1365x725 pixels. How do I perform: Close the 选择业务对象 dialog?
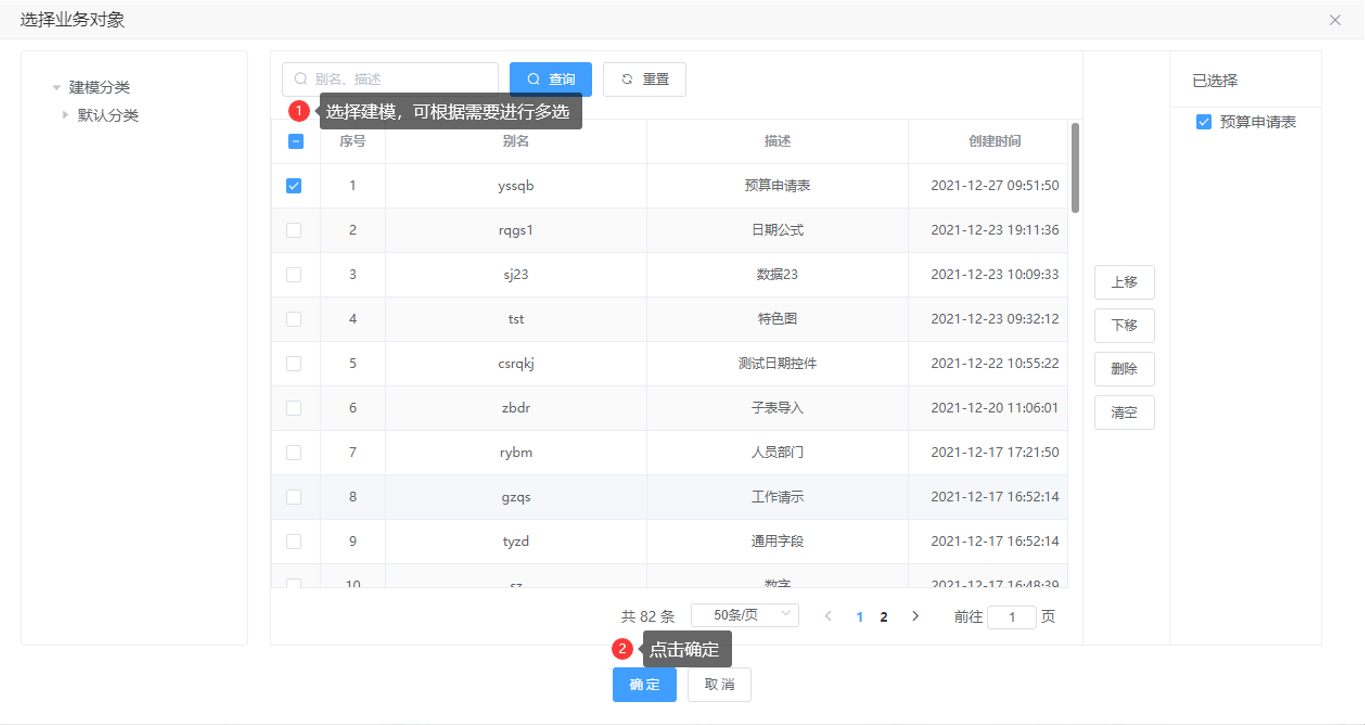1335,20
